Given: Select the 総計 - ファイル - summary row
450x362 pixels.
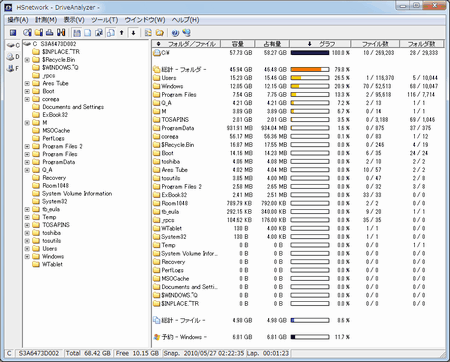Looking at the screenshot, I should (298, 320).
